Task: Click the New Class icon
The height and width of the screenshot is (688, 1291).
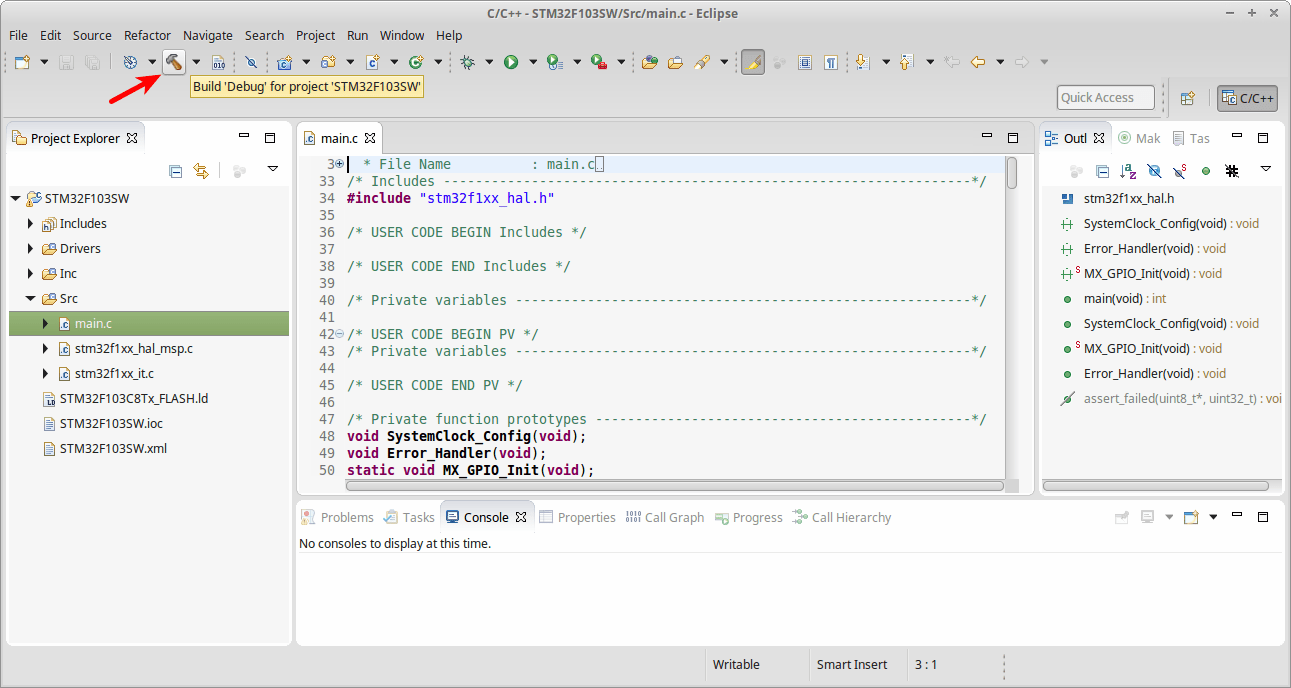Action: 416,62
